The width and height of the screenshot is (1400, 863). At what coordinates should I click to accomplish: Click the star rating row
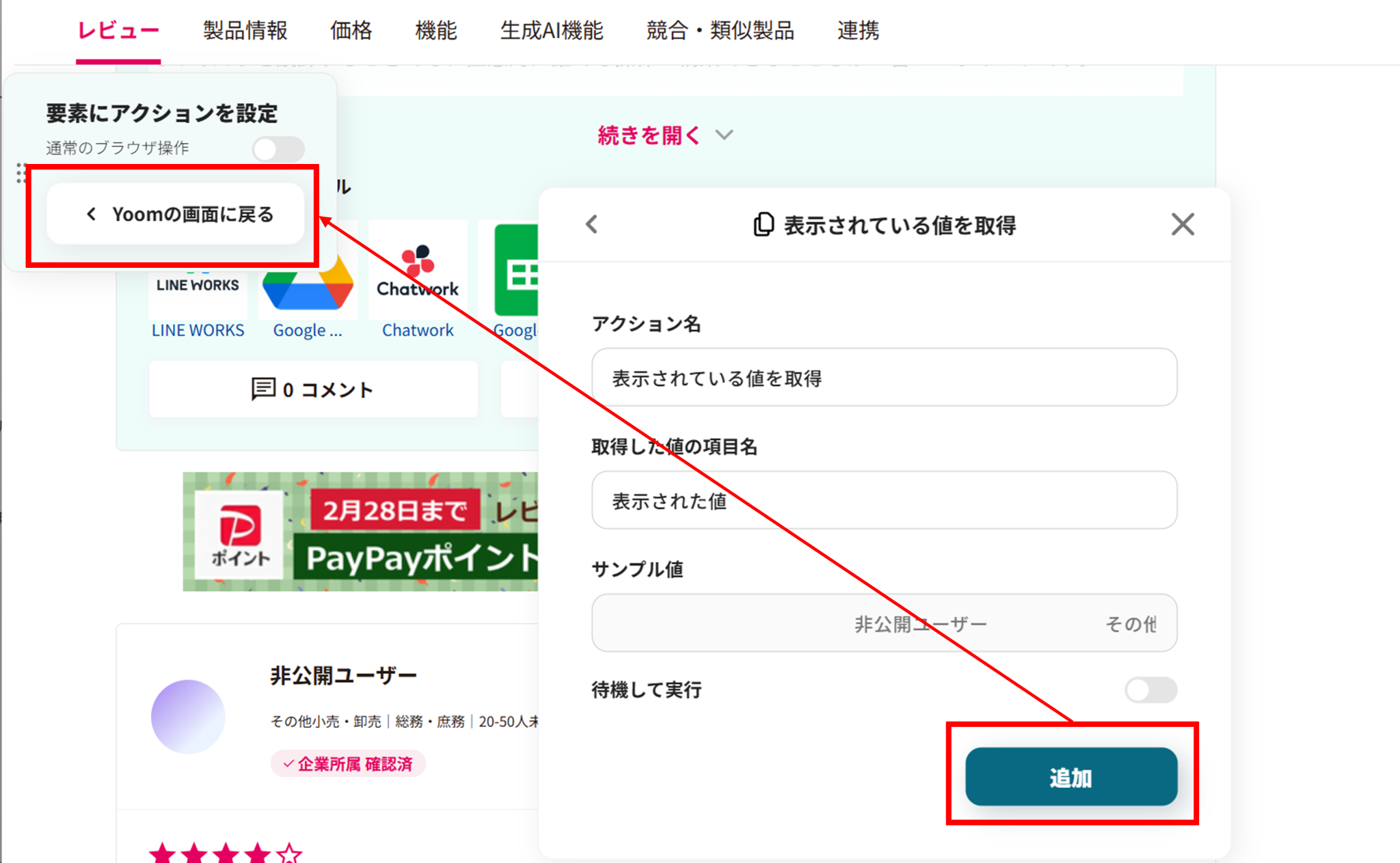pos(226,853)
